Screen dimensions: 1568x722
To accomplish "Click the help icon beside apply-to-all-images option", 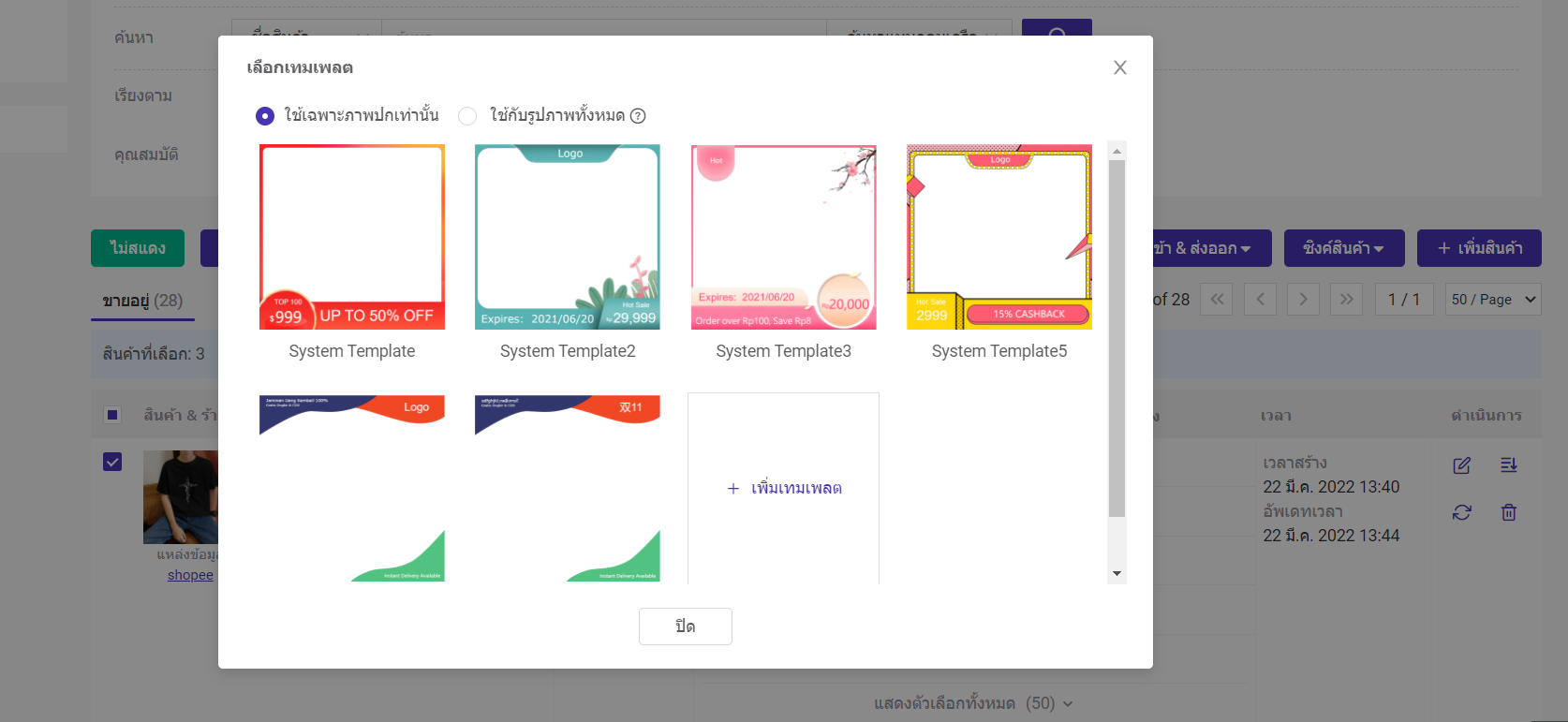I will pyautogui.click(x=638, y=116).
